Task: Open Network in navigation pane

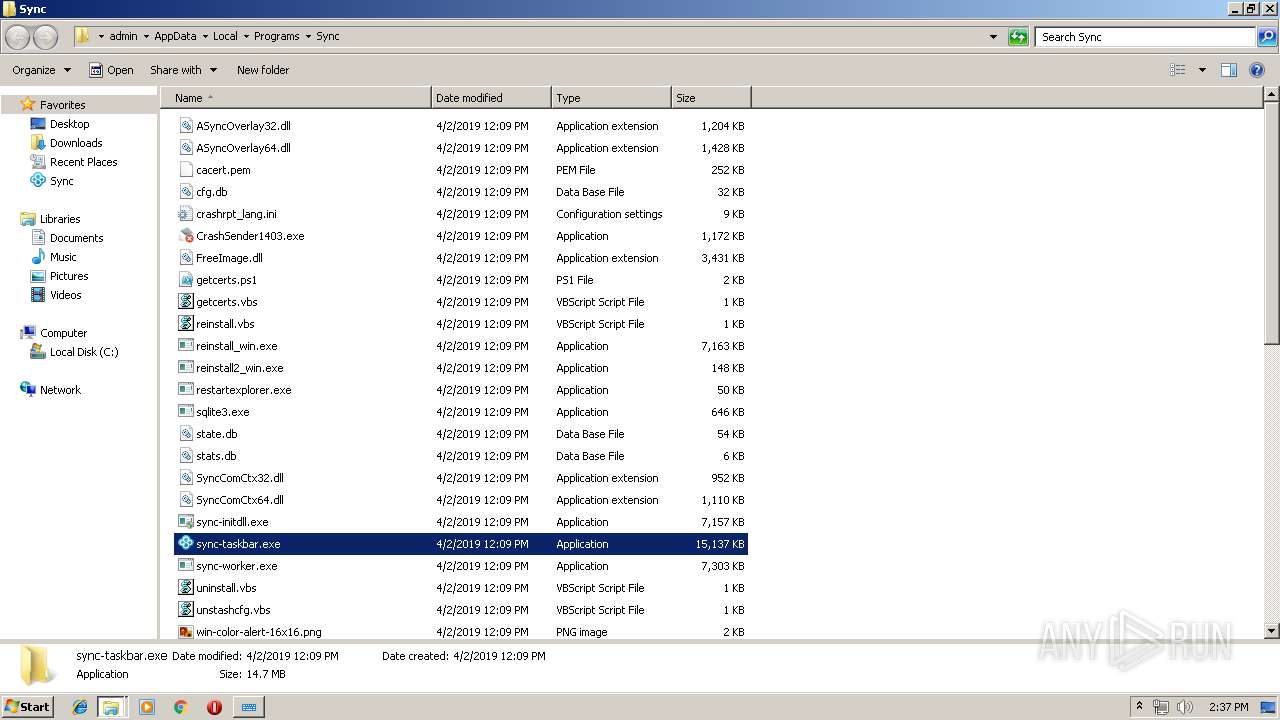Action: coord(60,390)
